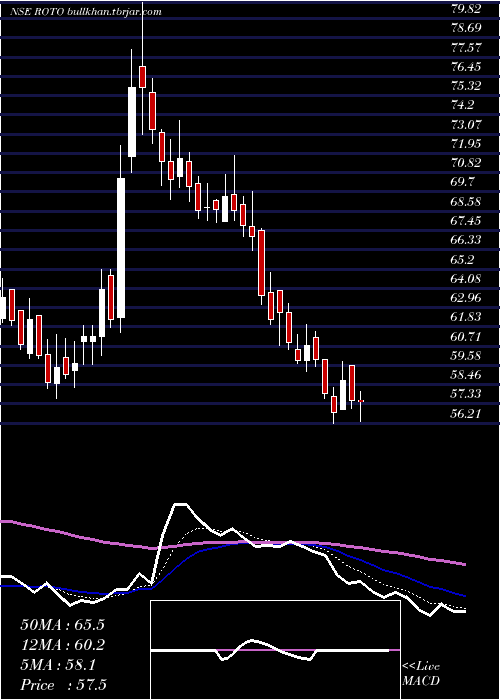Click the 66.33 price axis label

[x=467, y=240]
